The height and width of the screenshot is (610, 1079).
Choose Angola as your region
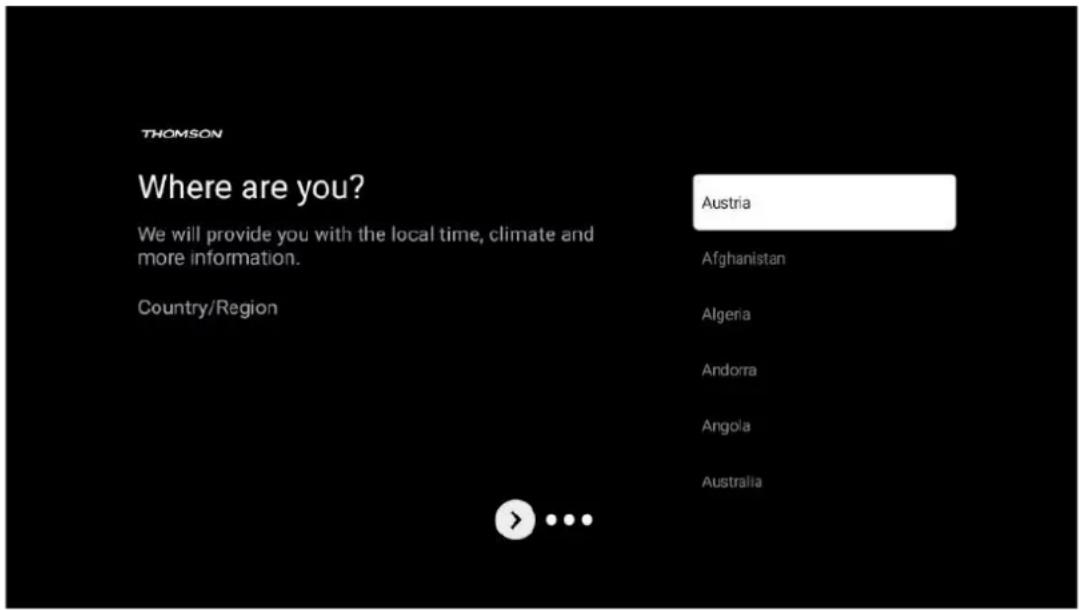coord(725,425)
